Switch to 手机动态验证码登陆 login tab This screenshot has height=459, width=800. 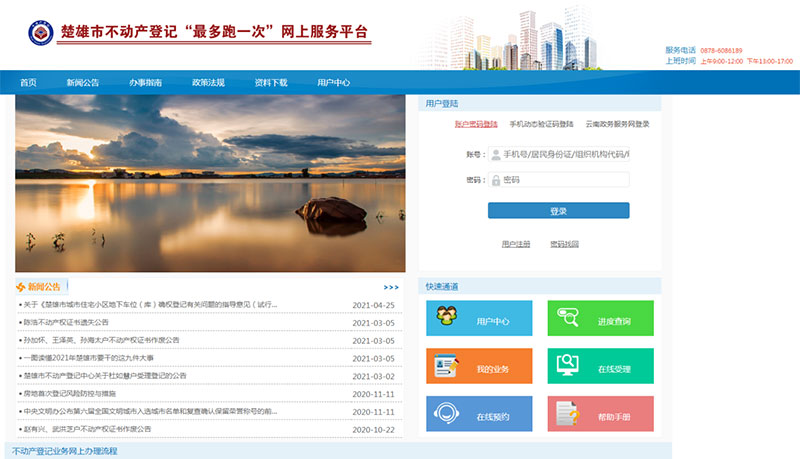[x=541, y=125]
